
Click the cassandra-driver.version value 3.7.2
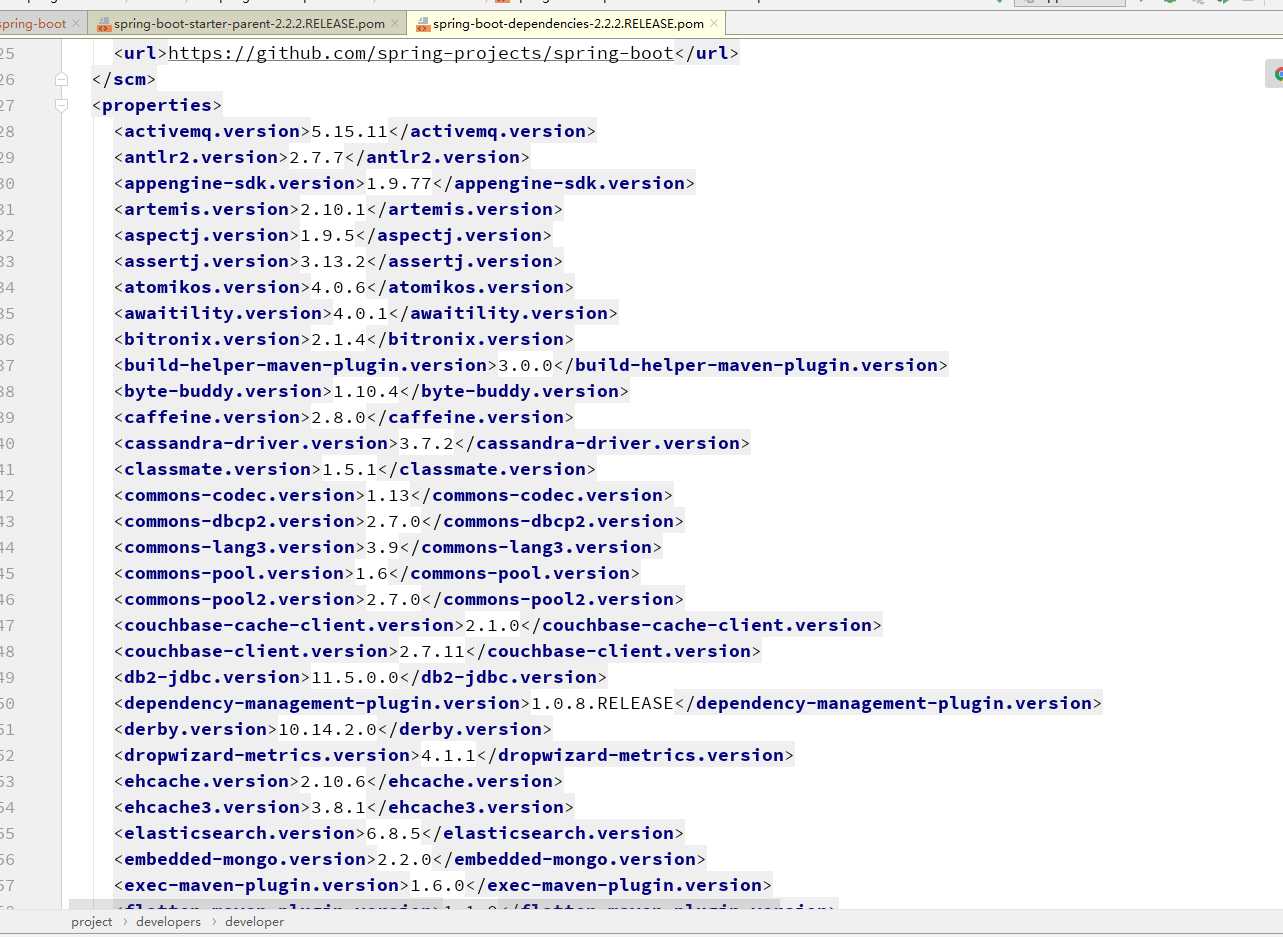click(426, 443)
